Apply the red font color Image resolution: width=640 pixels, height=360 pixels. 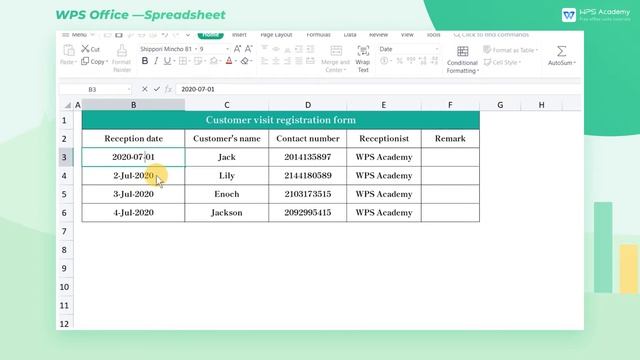(x=229, y=61)
